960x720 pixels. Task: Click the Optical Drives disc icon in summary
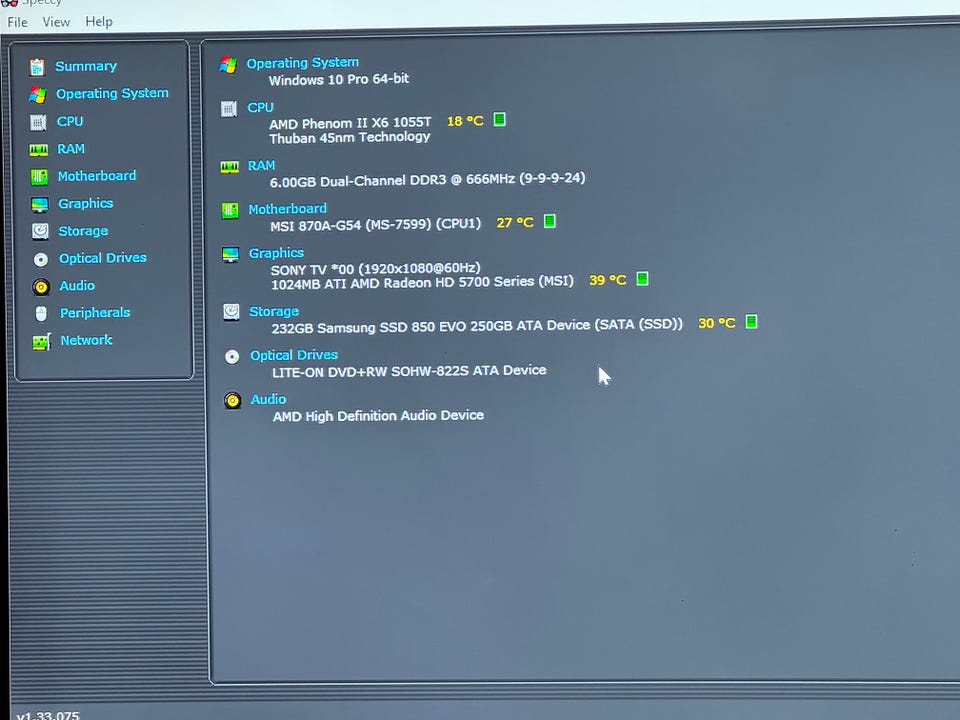coord(232,357)
